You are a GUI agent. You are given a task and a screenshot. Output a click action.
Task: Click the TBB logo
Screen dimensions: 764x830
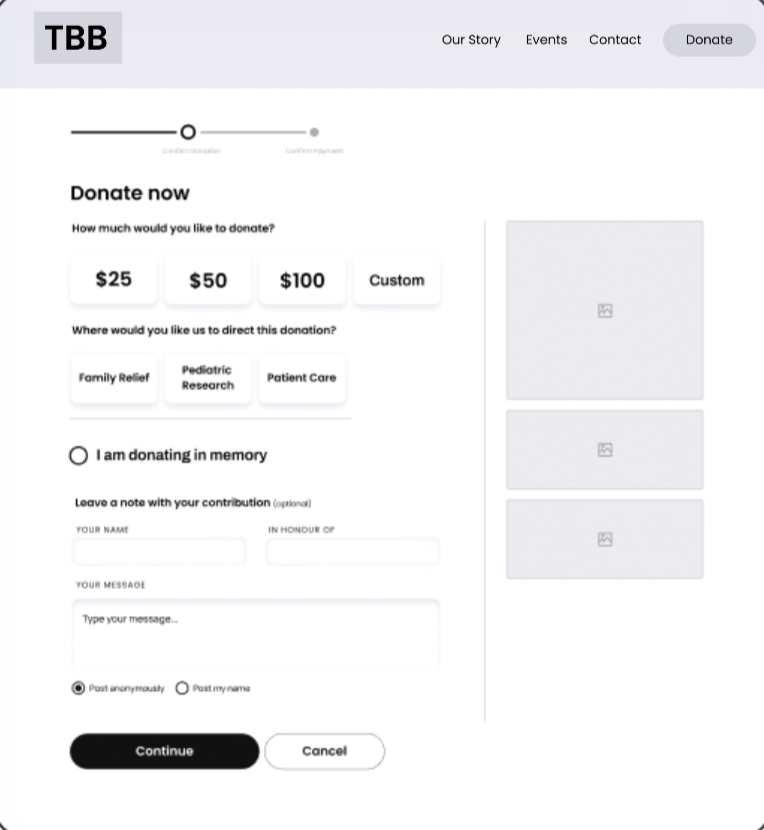click(x=78, y=38)
